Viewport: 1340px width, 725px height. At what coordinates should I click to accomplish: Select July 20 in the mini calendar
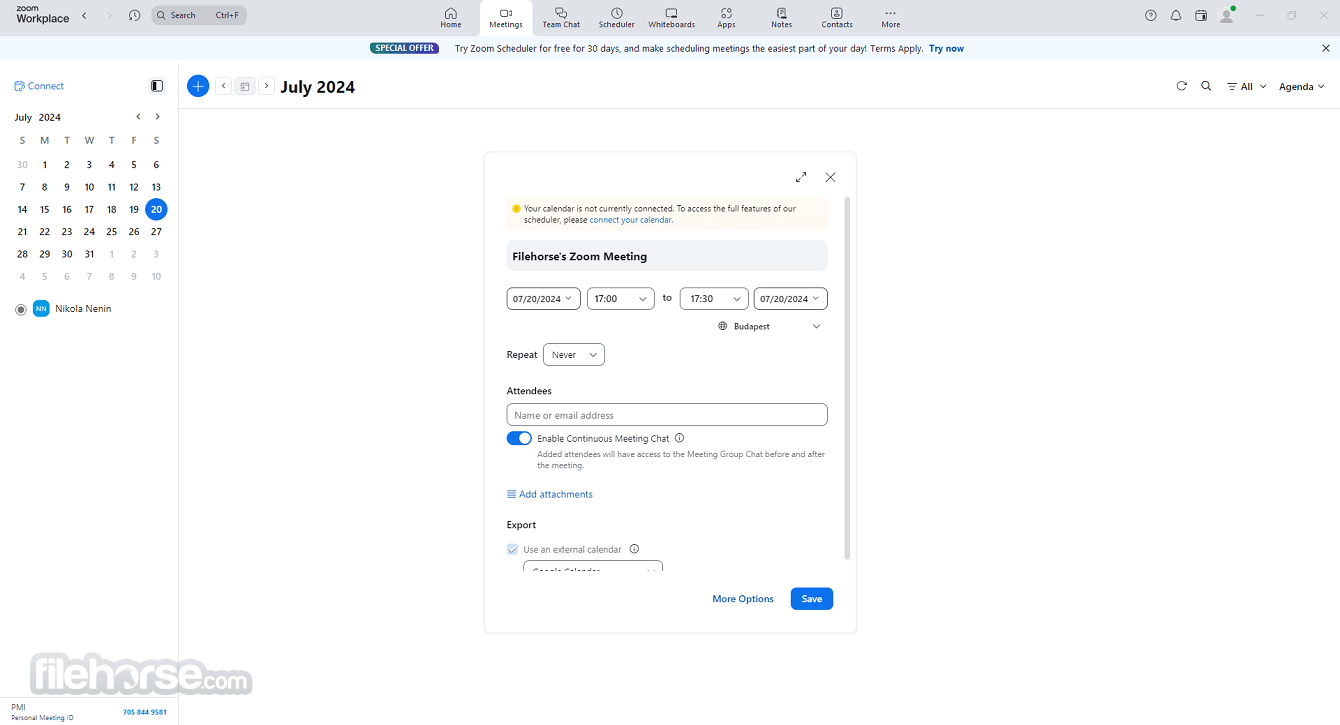click(156, 209)
